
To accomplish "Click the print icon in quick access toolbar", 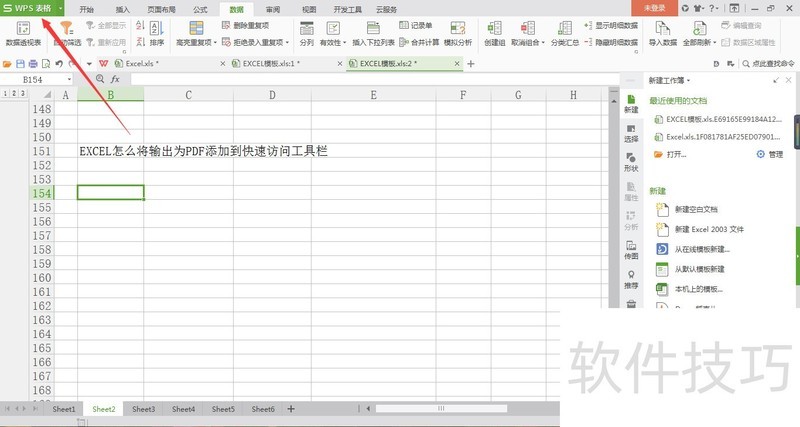I will click(33, 64).
